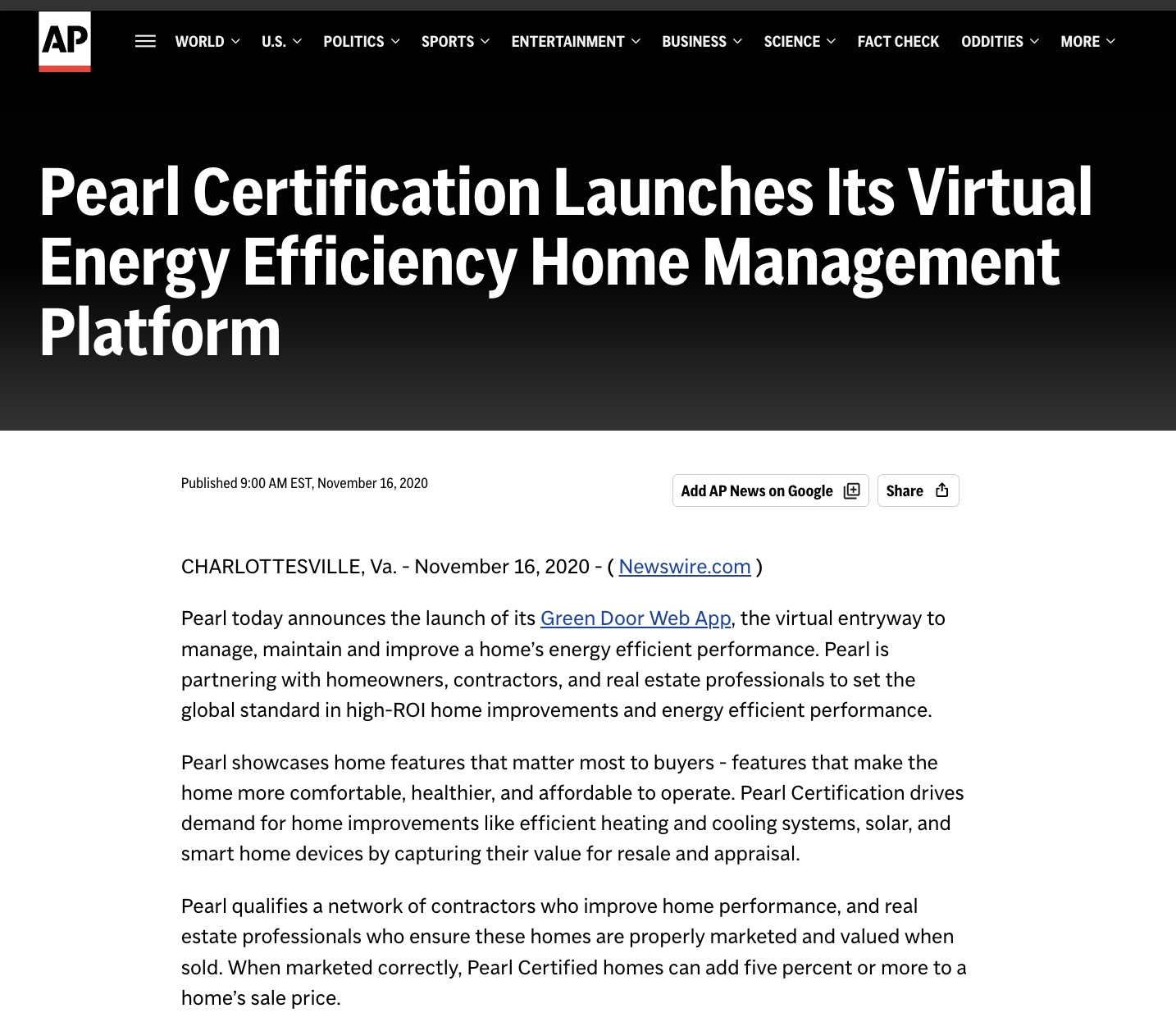Click the AP logo
This screenshot has width=1176, height=1022.
66,40
